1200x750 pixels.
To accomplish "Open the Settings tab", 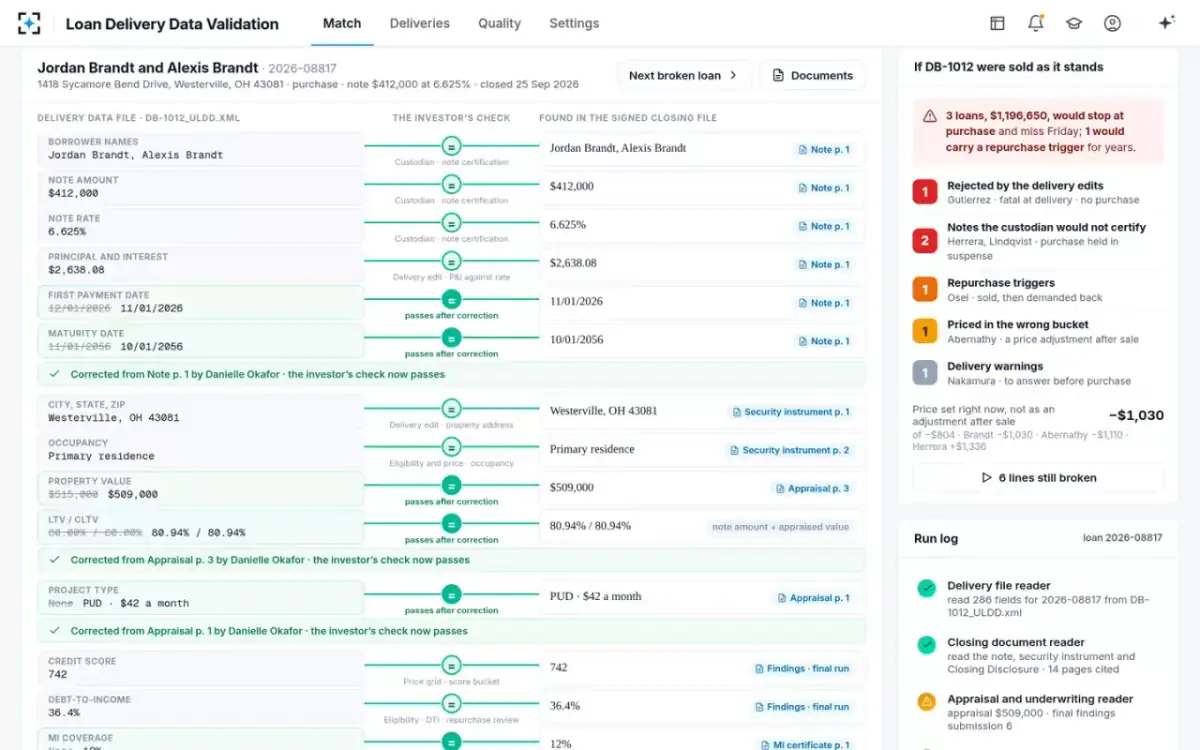I will pyautogui.click(x=574, y=23).
